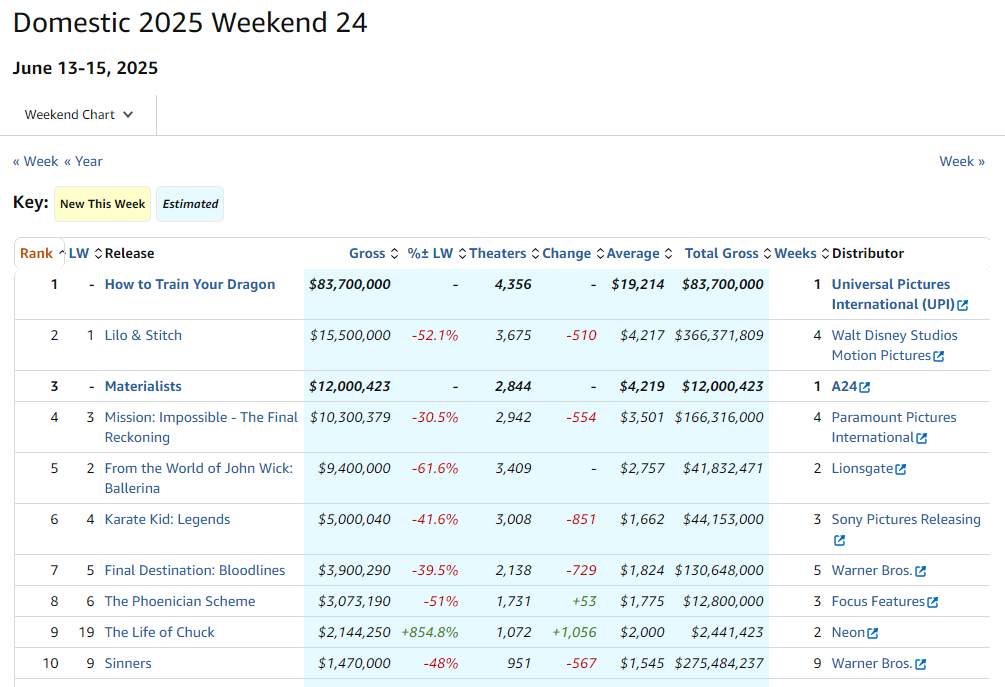Viewport: 1005px width, 687px height.
Task: Open Final Destination: Bloodlines release page
Action: 195,570
